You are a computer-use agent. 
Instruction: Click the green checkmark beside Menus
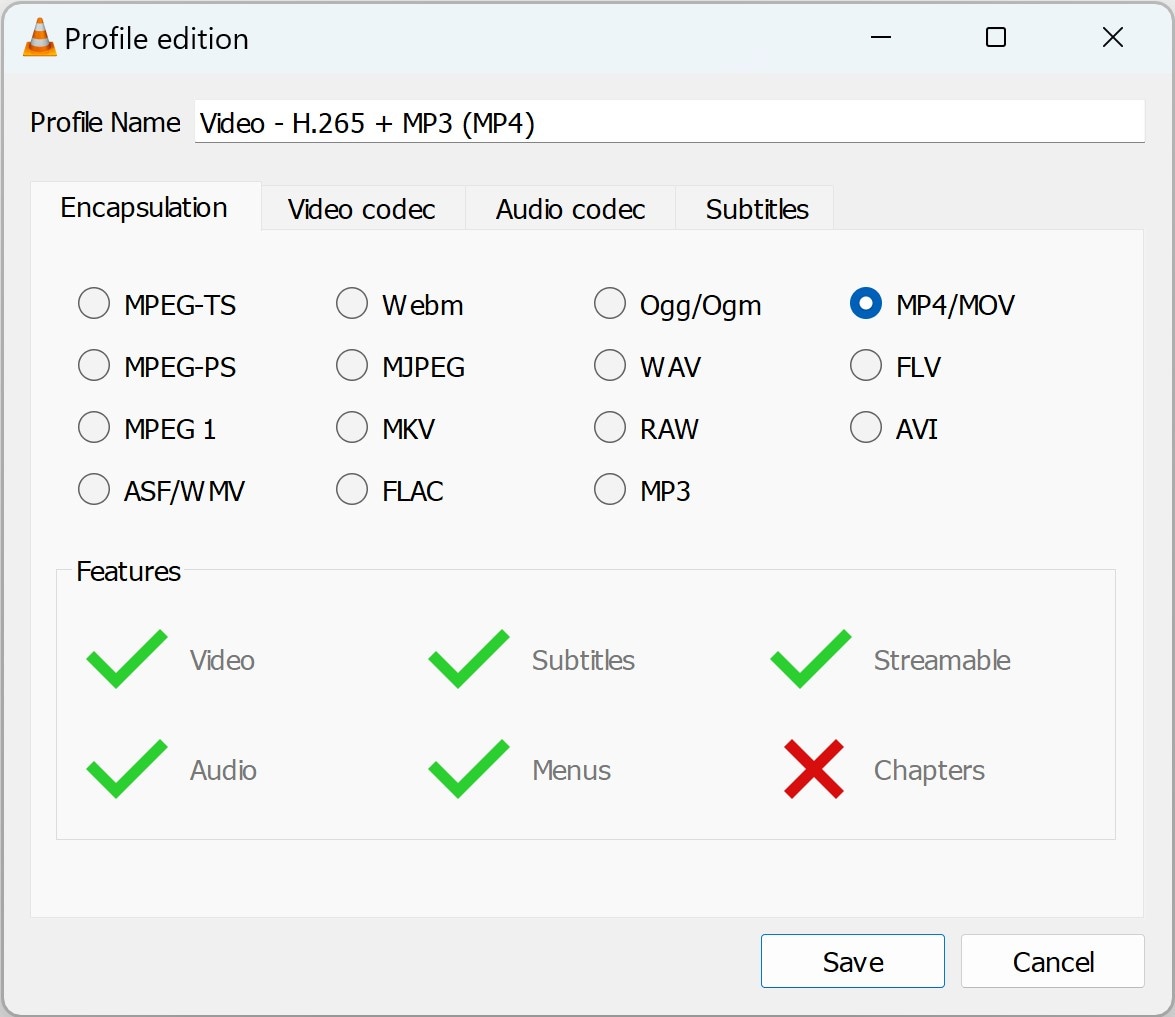[x=467, y=769]
